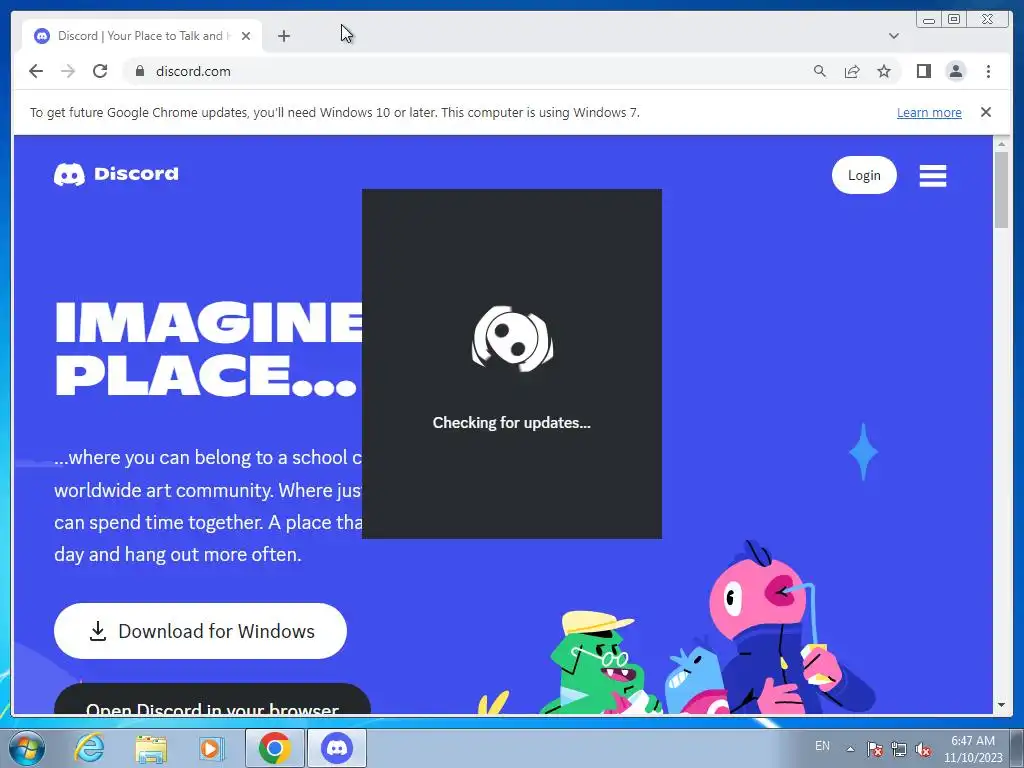This screenshot has height=768, width=1024.
Task: Expand the tab search chevron
Action: click(894, 36)
